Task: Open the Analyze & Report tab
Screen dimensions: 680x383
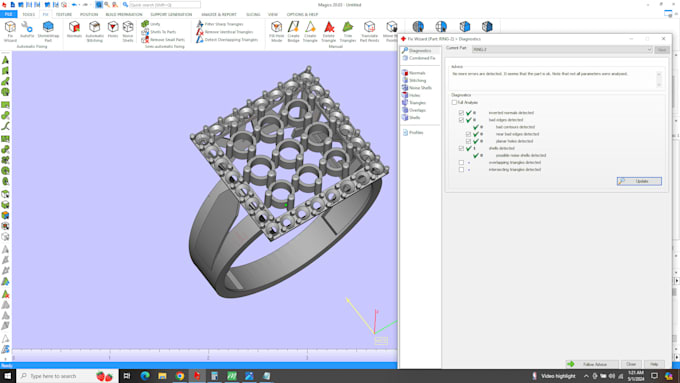Action: tap(219, 14)
